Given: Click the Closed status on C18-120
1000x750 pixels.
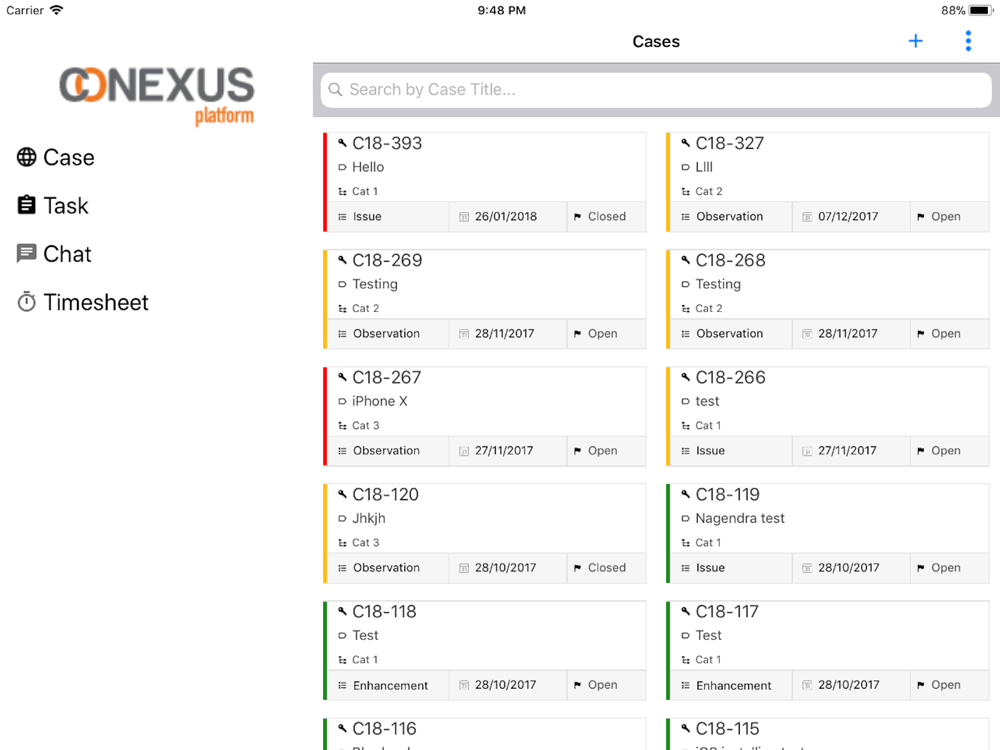Looking at the screenshot, I should pyautogui.click(x=606, y=568).
